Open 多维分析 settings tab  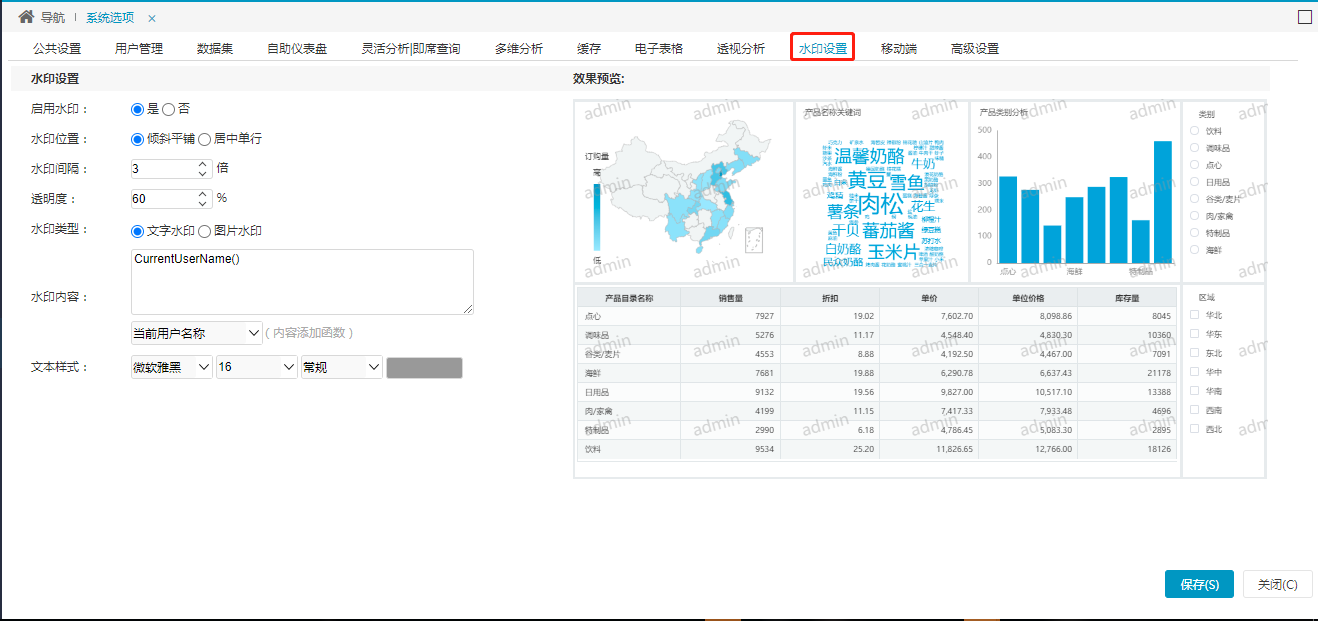(519, 48)
